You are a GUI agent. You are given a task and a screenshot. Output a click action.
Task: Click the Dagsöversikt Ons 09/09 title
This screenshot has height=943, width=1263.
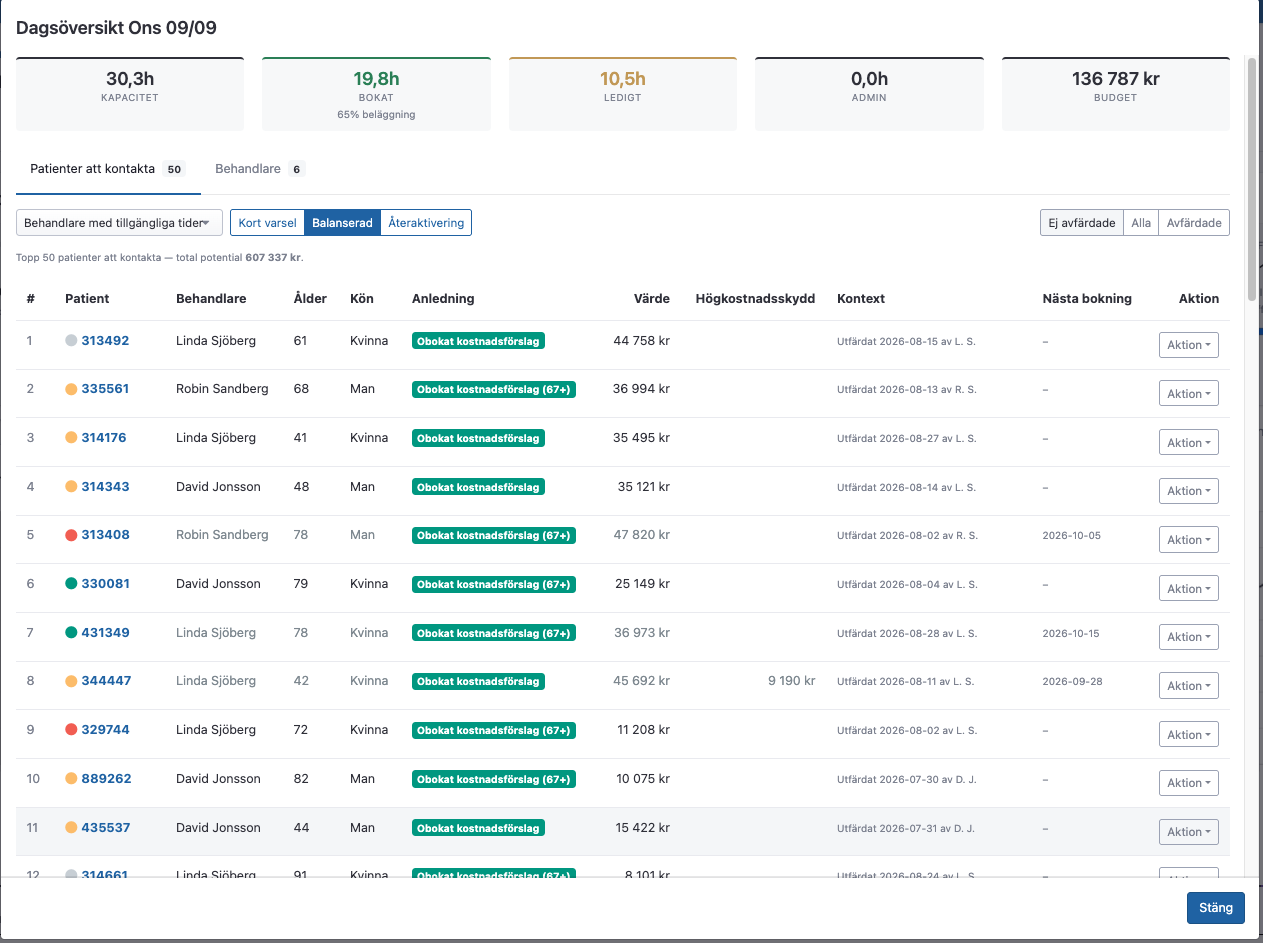pyautogui.click(x=116, y=28)
